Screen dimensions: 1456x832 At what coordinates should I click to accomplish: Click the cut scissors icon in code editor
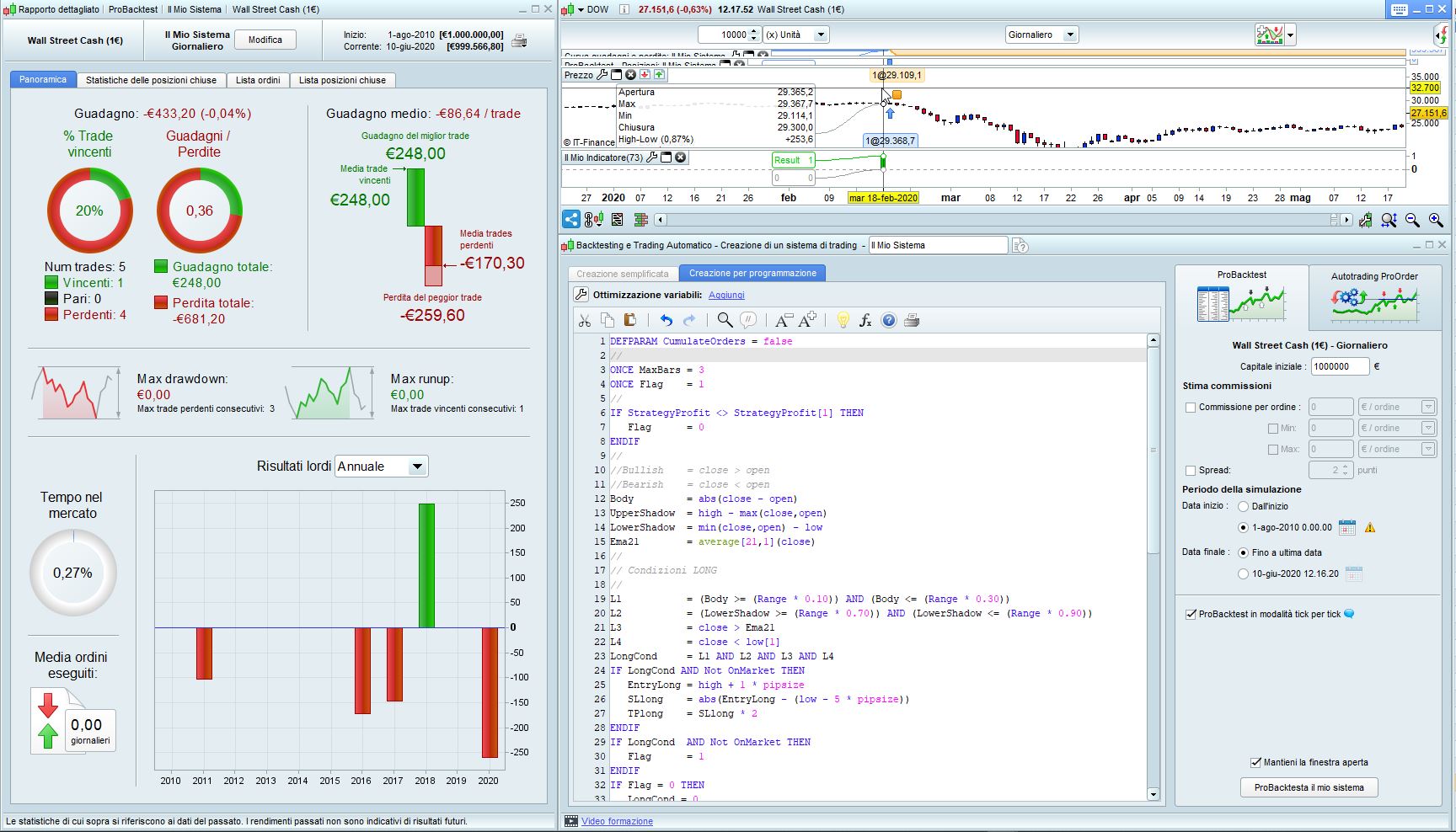click(584, 320)
